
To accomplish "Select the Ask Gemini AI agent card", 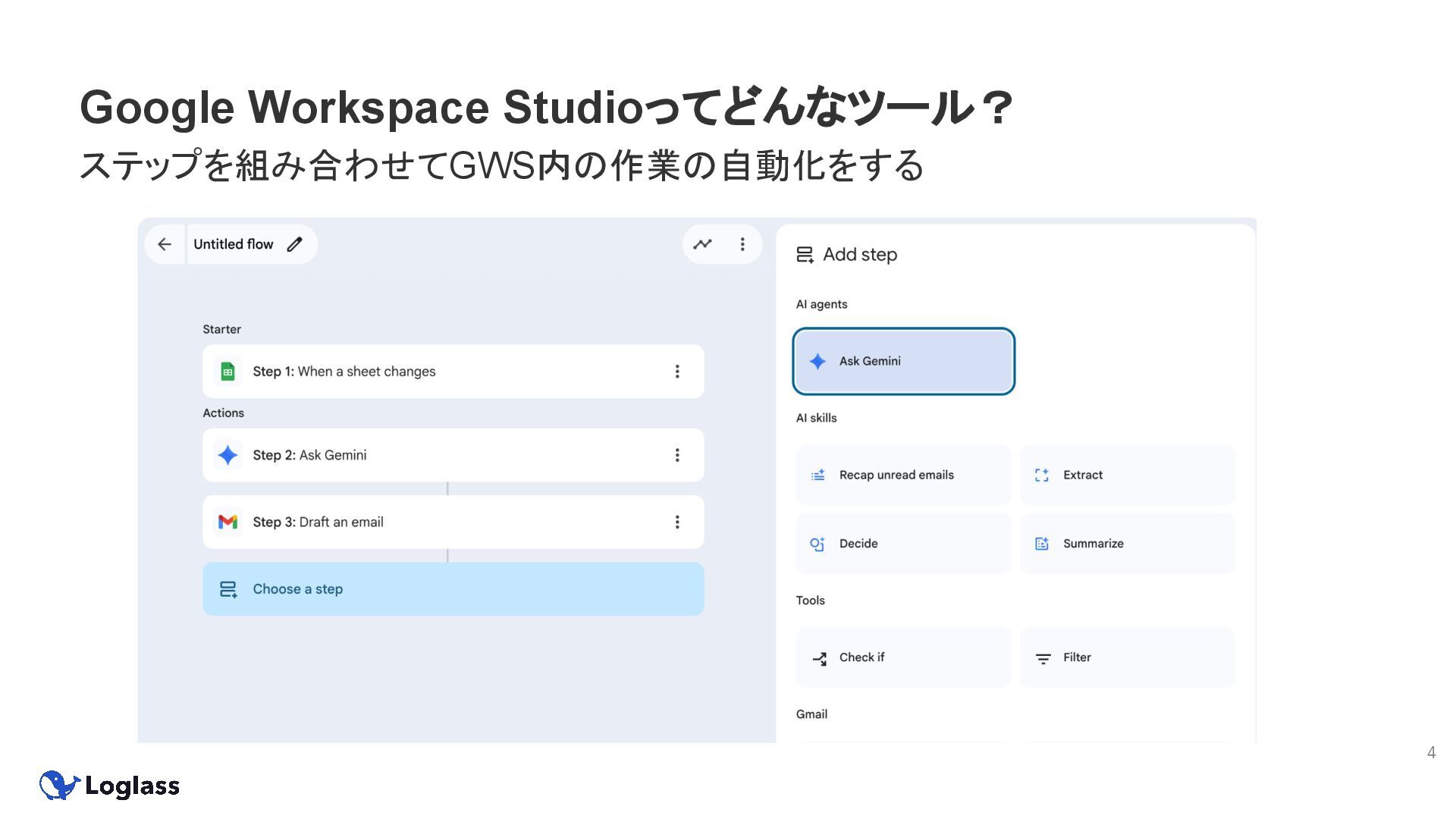I will click(903, 361).
